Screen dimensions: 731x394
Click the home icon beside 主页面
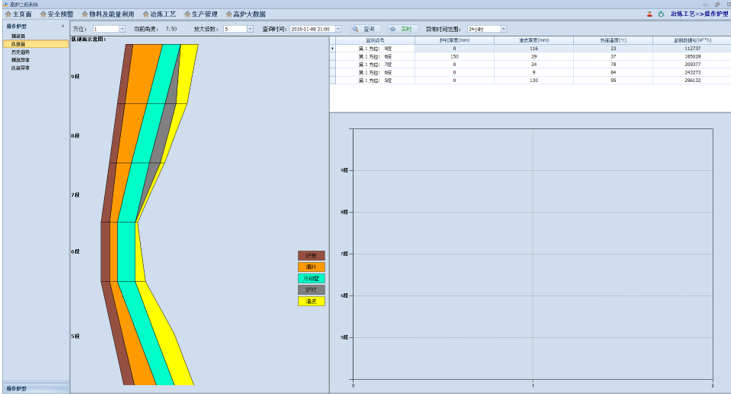click(8, 14)
